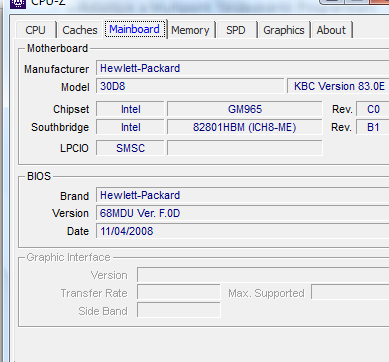This screenshot has height=362, width=389.
Task: Click the 82801HBM (ICH8-ME) field
Action: (245, 127)
